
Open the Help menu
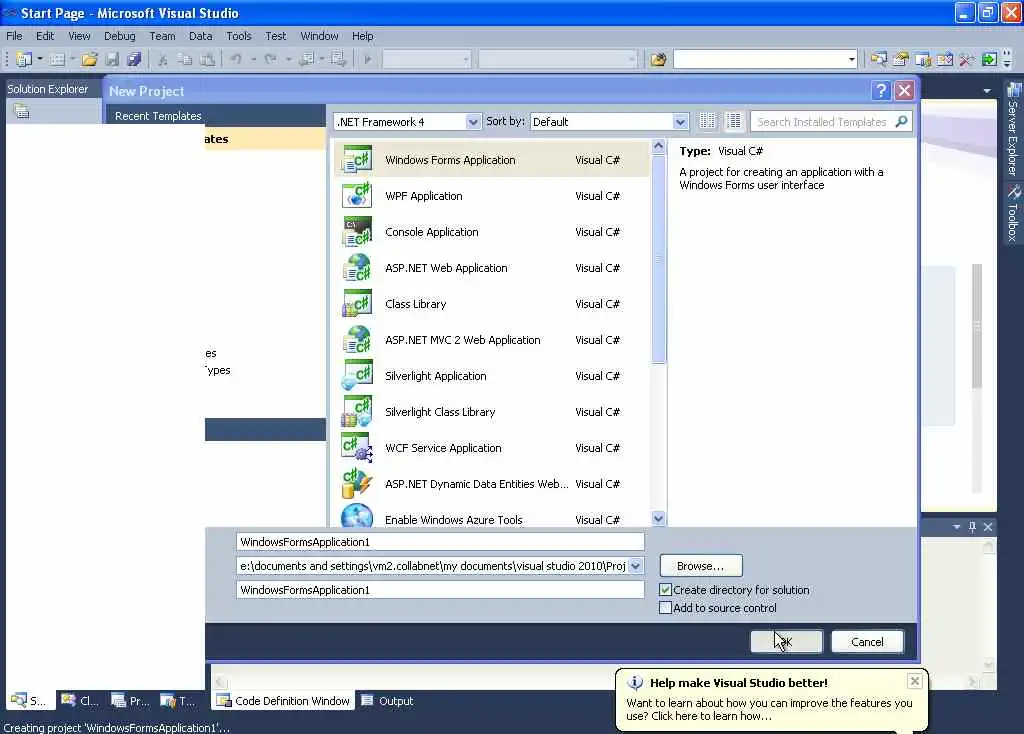362,36
